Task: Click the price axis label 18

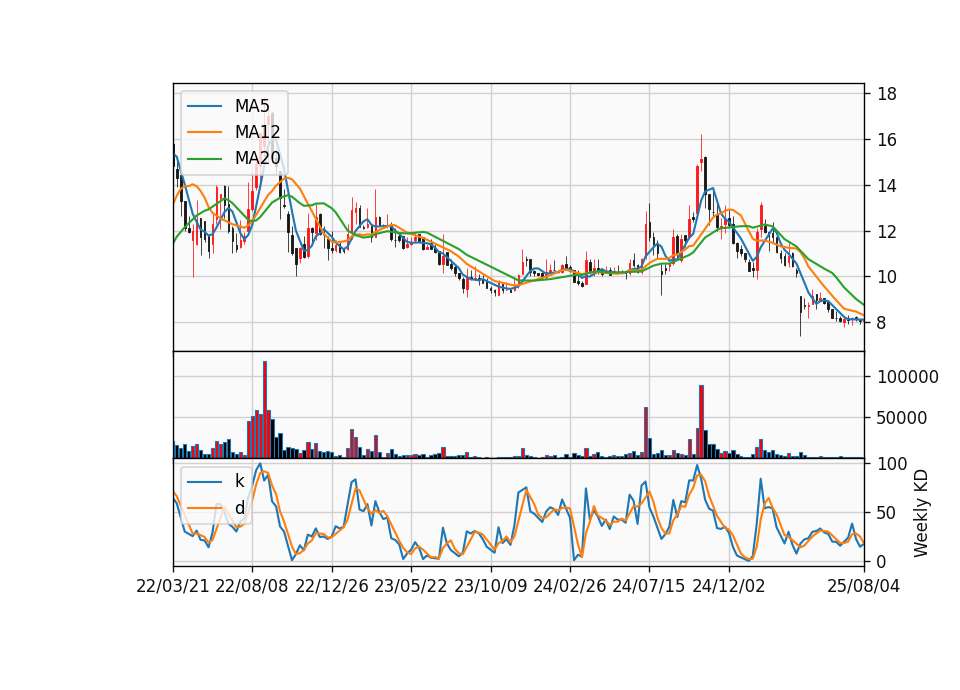Action: click(x=887, y=94)
